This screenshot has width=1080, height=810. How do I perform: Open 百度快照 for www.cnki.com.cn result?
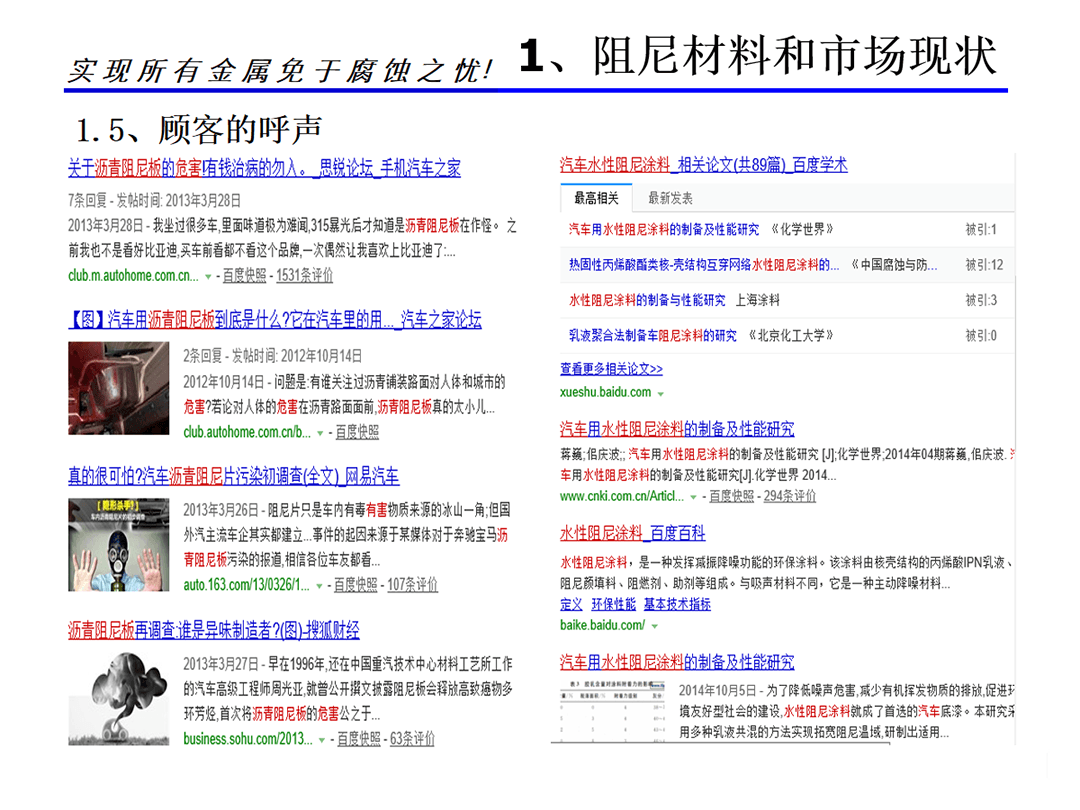point(731,496)
